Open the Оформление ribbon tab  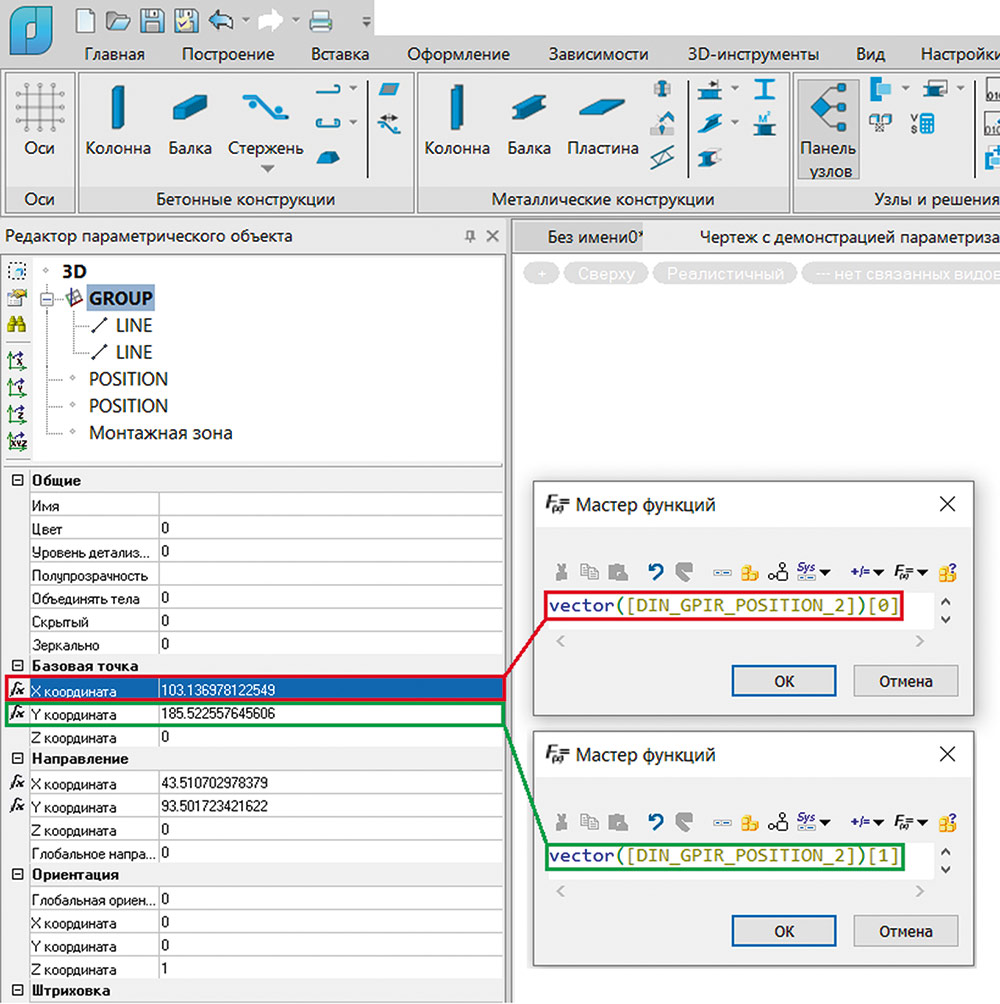(x=458, y=54)
